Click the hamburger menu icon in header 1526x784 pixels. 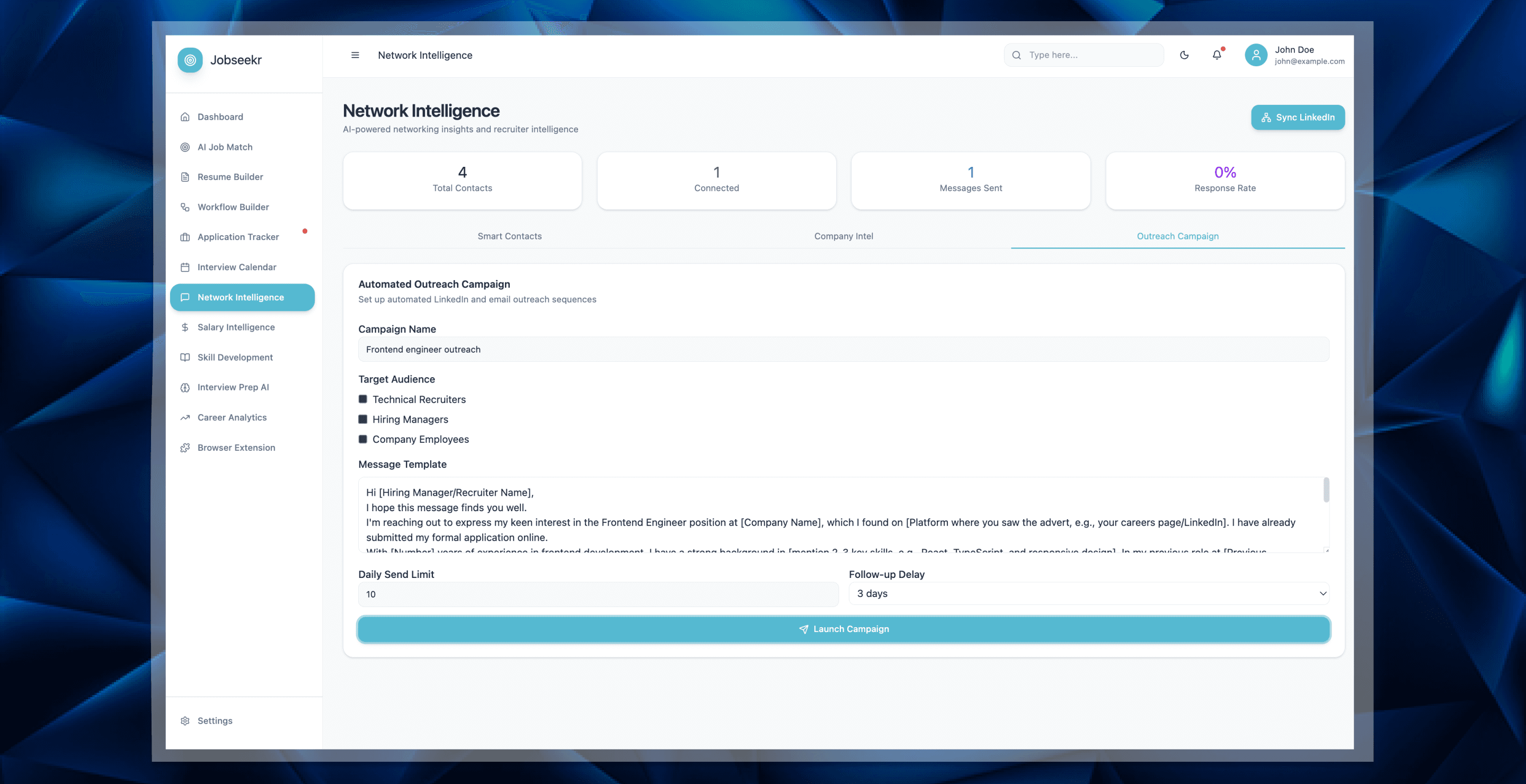tap(355, 55)
